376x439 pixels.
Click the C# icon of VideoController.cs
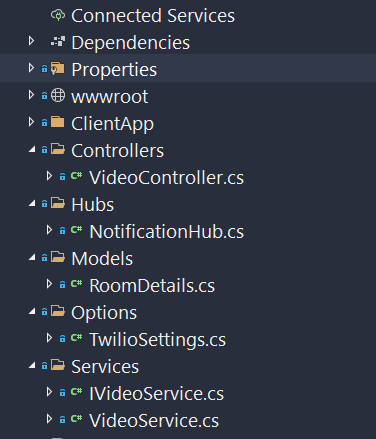[x=76, y=176]
